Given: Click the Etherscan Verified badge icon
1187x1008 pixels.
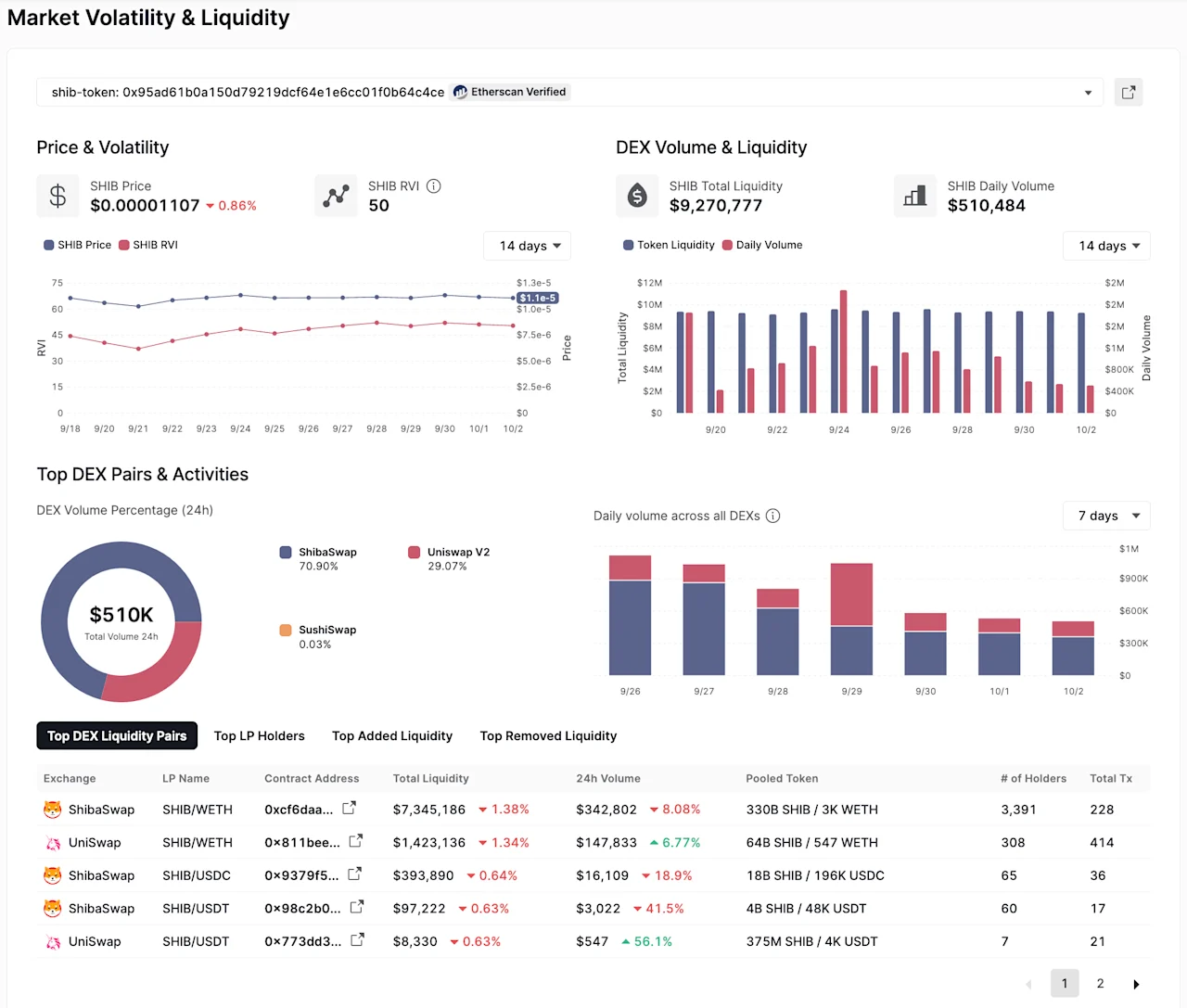Looking at the screenshot, I should click(460, 92).
